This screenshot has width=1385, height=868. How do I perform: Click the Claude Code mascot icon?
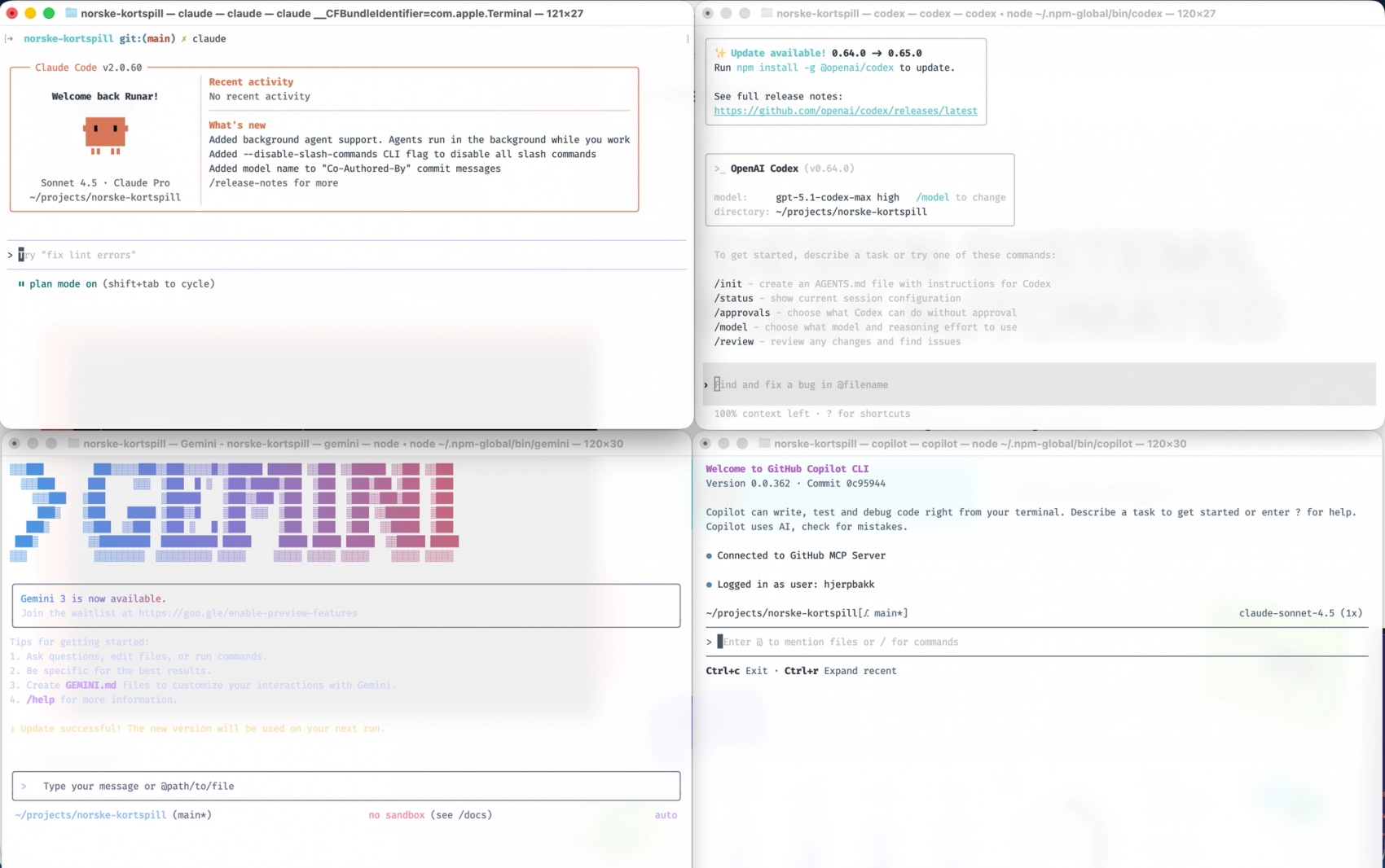tap(105, 136)
